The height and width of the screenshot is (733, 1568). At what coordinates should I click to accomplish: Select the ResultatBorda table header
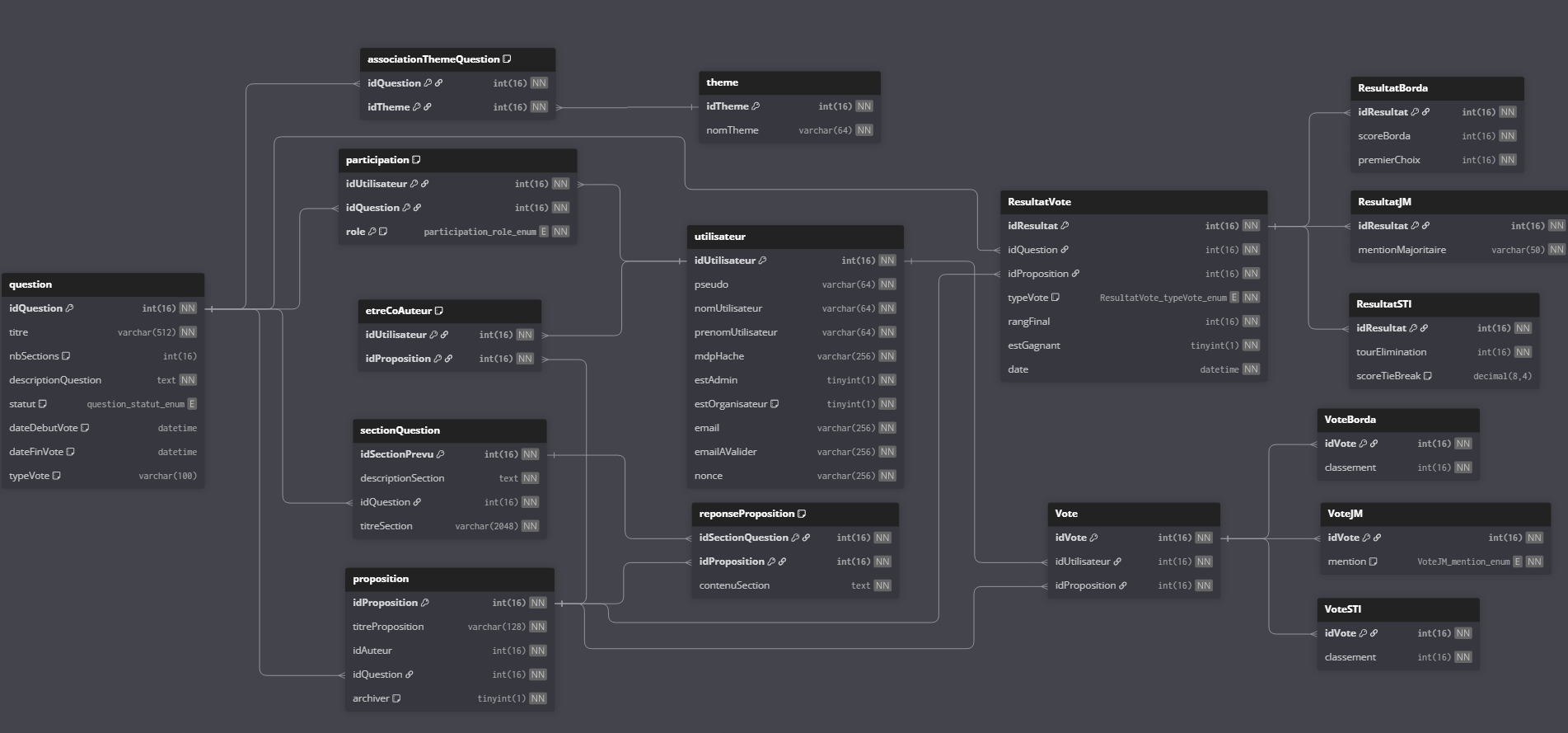tap(1436, 88)
